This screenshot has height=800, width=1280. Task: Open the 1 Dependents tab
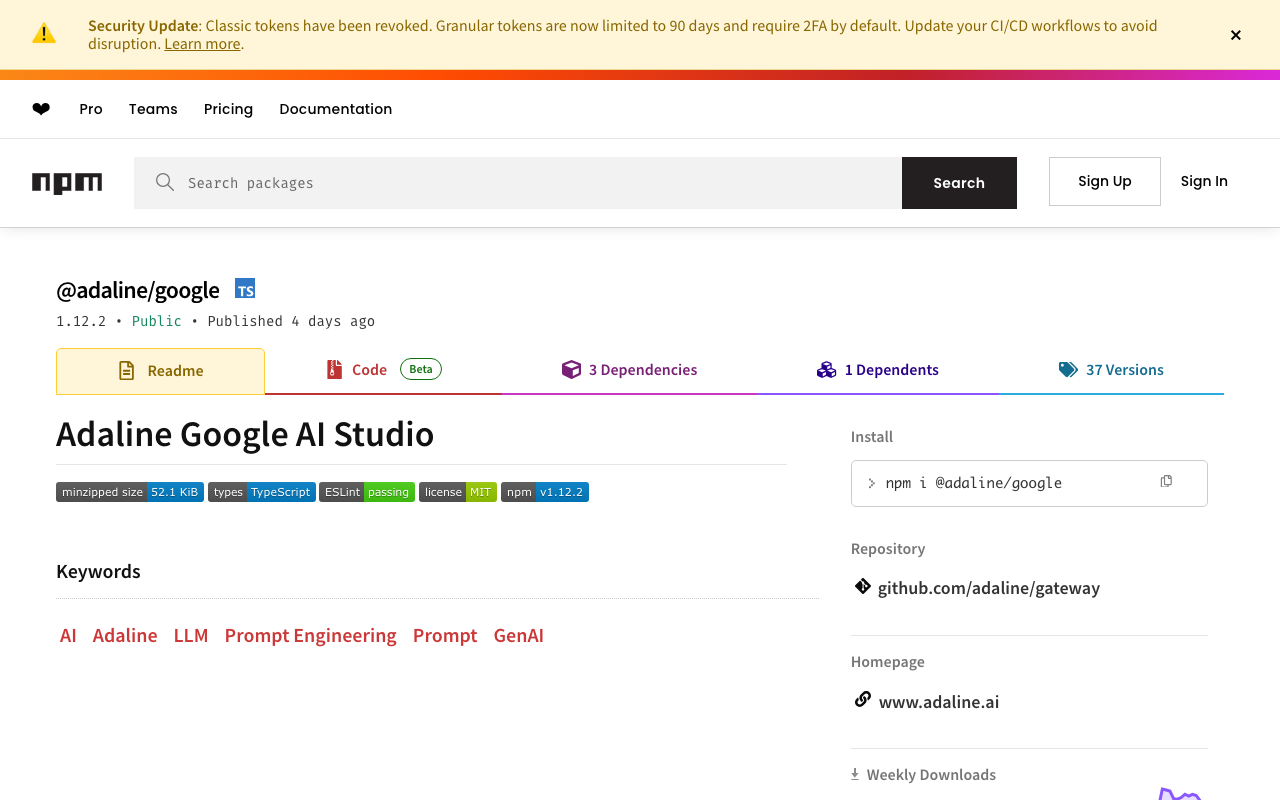pyautogui.click(x=878, y=370)
